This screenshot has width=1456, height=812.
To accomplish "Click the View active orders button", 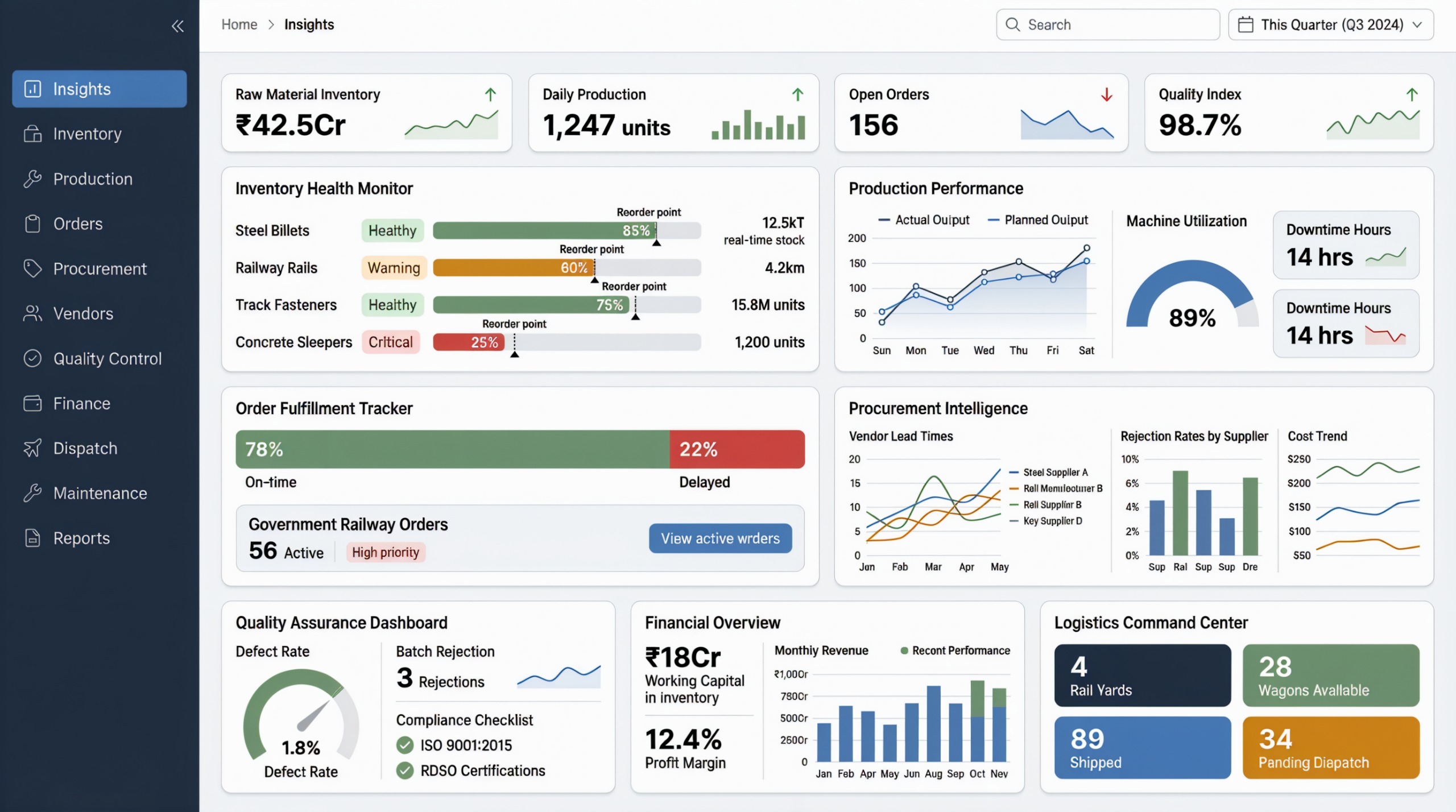I will (720, 538).
